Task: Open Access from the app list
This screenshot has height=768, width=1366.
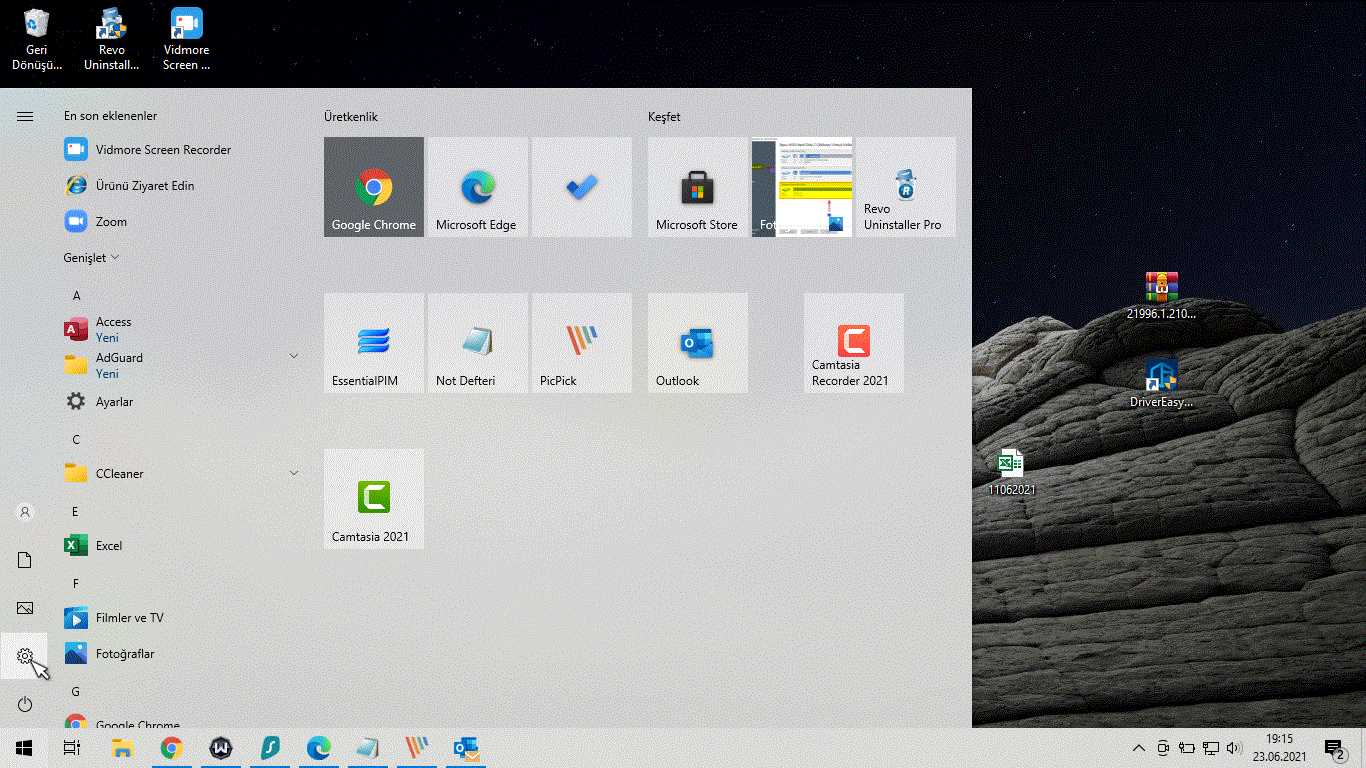Action: [180, 330]
